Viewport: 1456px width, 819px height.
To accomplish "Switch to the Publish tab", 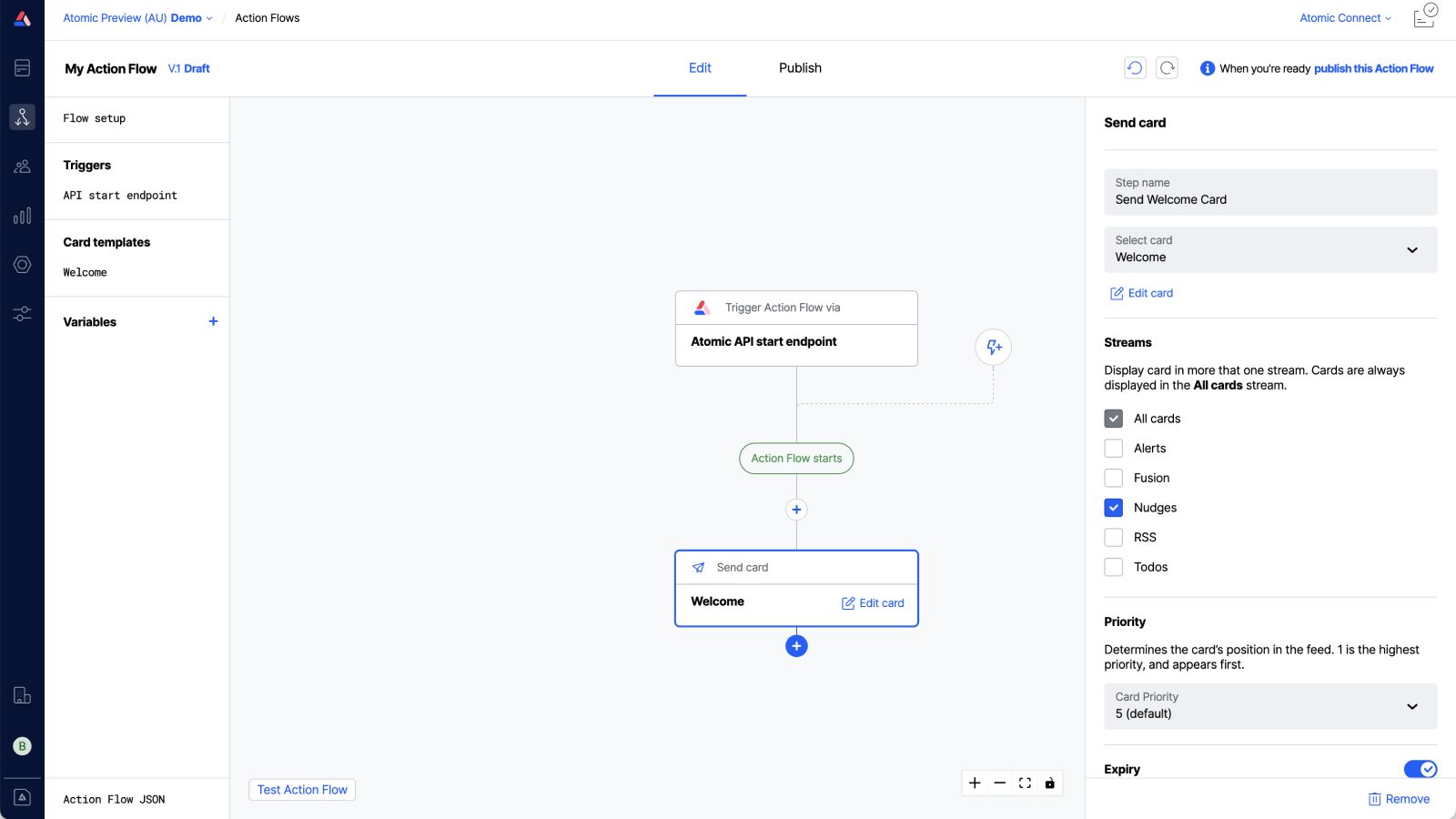I will pyautogui.click(x=800, y=68).
